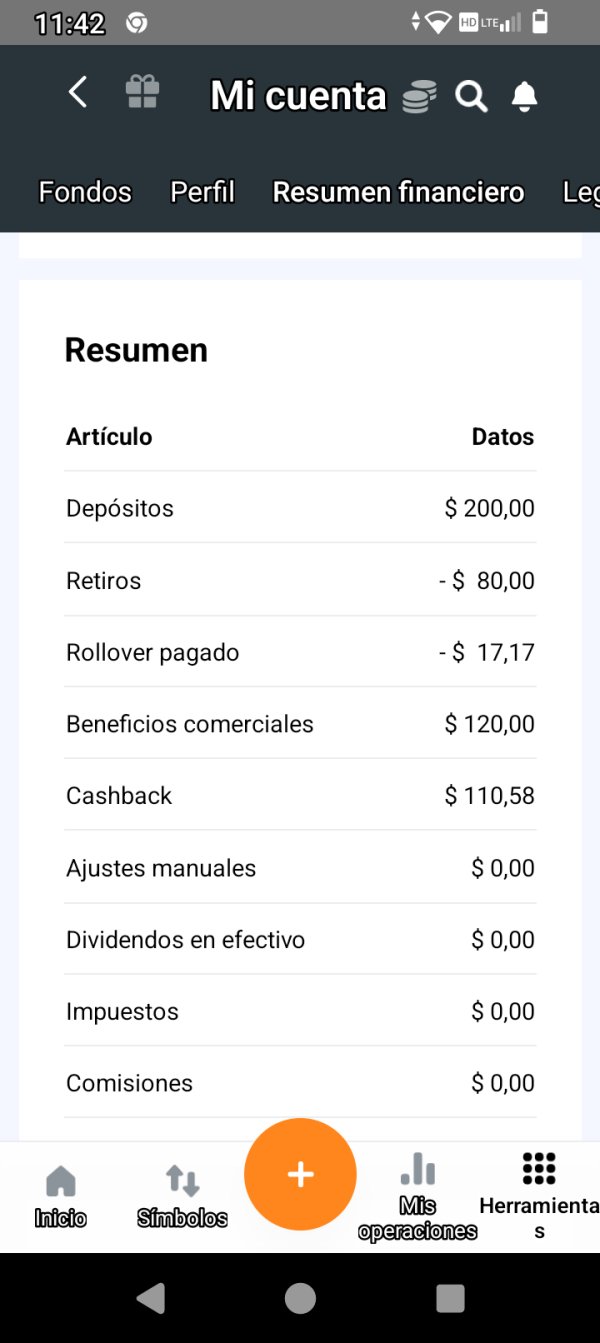Screen dimensions: 600x1343
Task: Open Herramientas grid icon
Action: pyautogui.click(x=539, y=1168)
